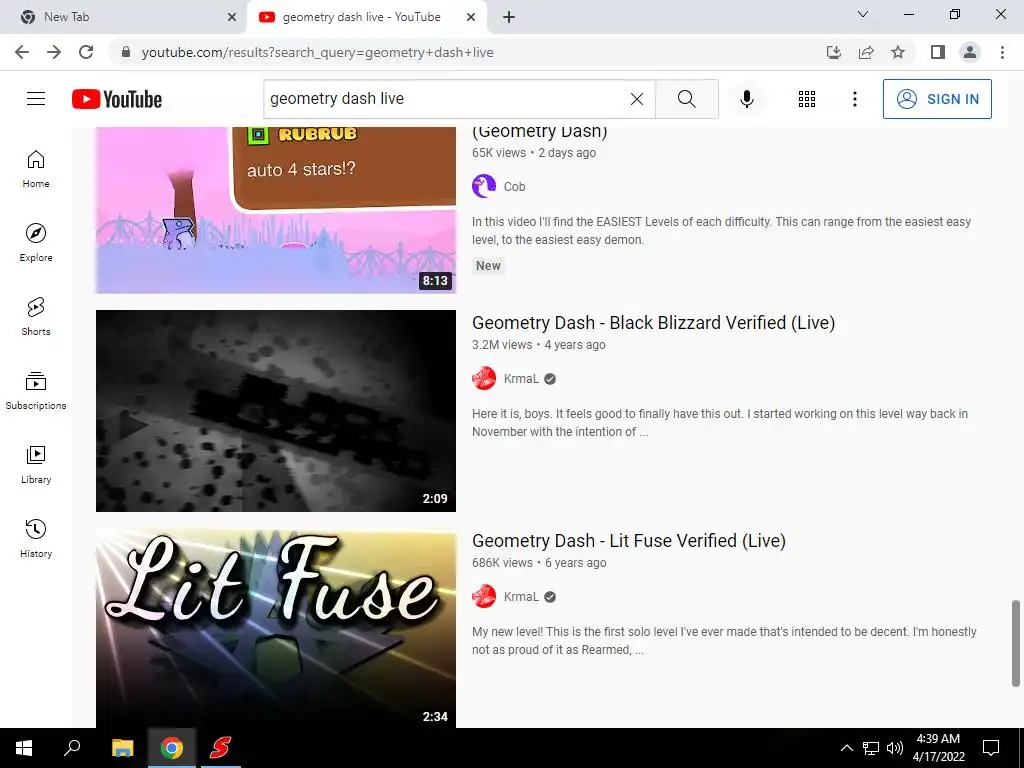Open the Cob channel name link
Viewport: 1024px width, 768px height.
[x=515, y=187]
